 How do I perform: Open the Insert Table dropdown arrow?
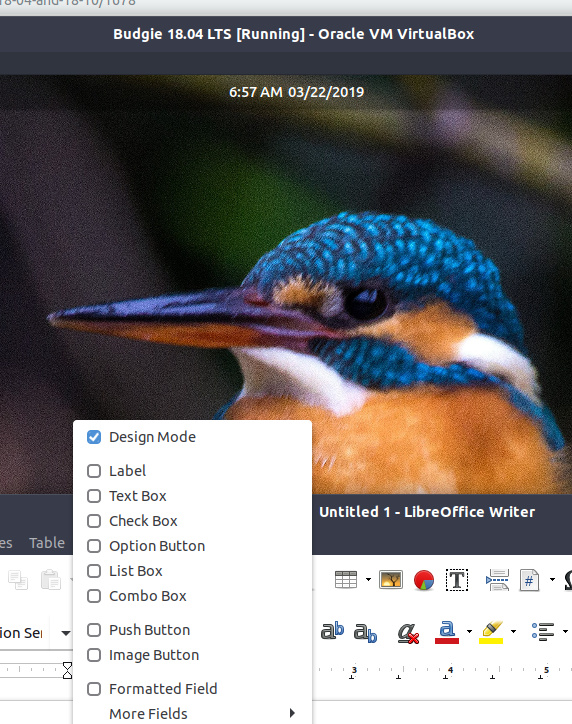(368, 579)
